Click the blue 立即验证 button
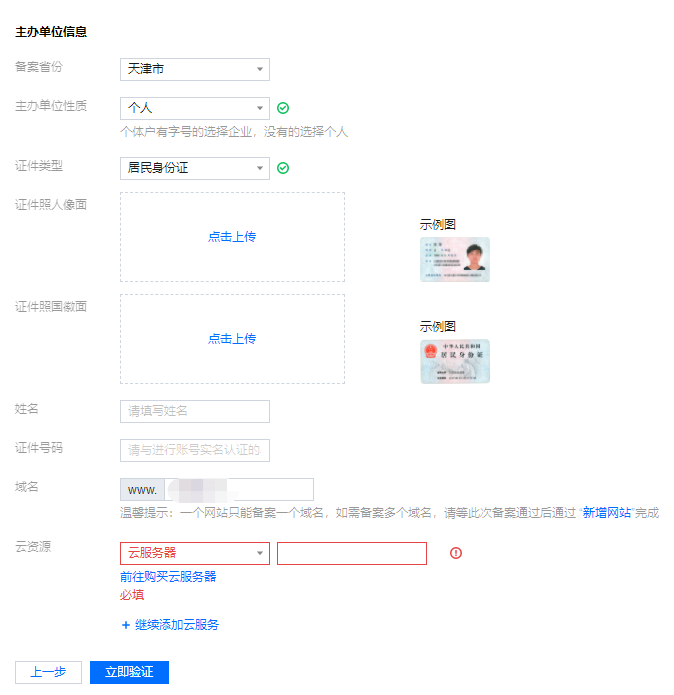The width and height of the screenshot is (674, 695). [x=129, y=672]
